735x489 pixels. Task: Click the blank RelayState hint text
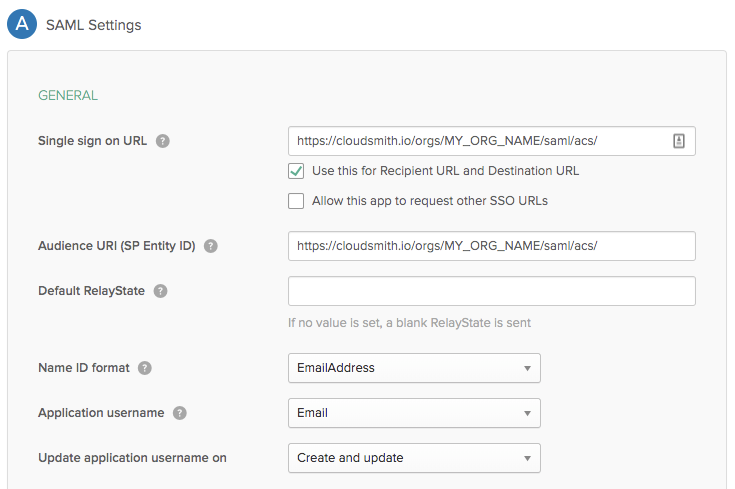click(409, 323)
